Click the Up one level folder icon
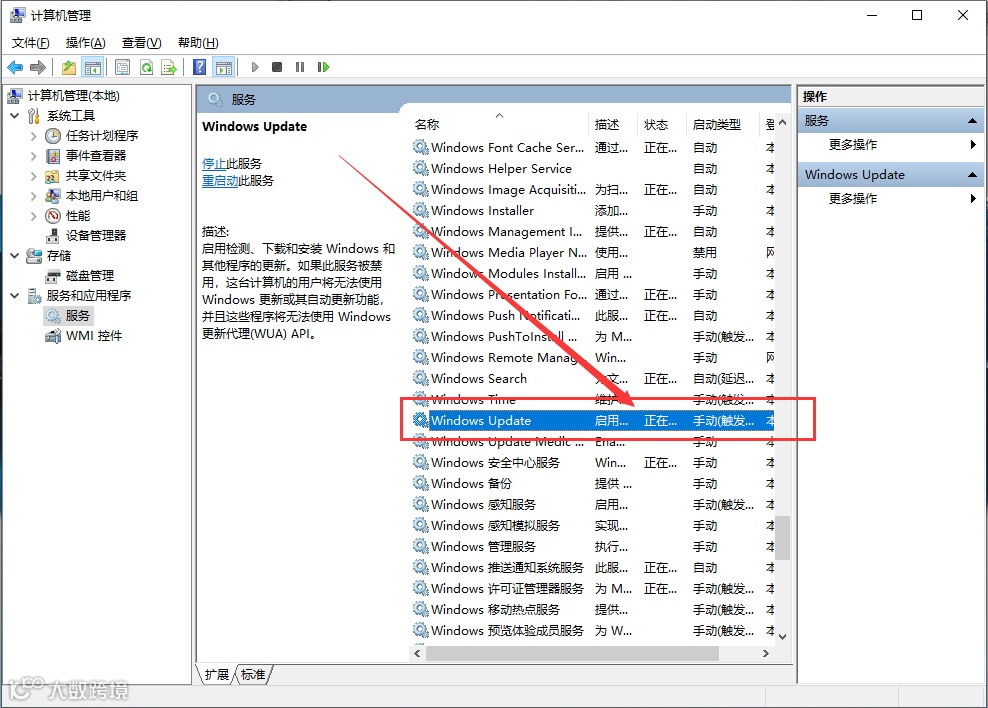988x708 pixels. (69, 67)
